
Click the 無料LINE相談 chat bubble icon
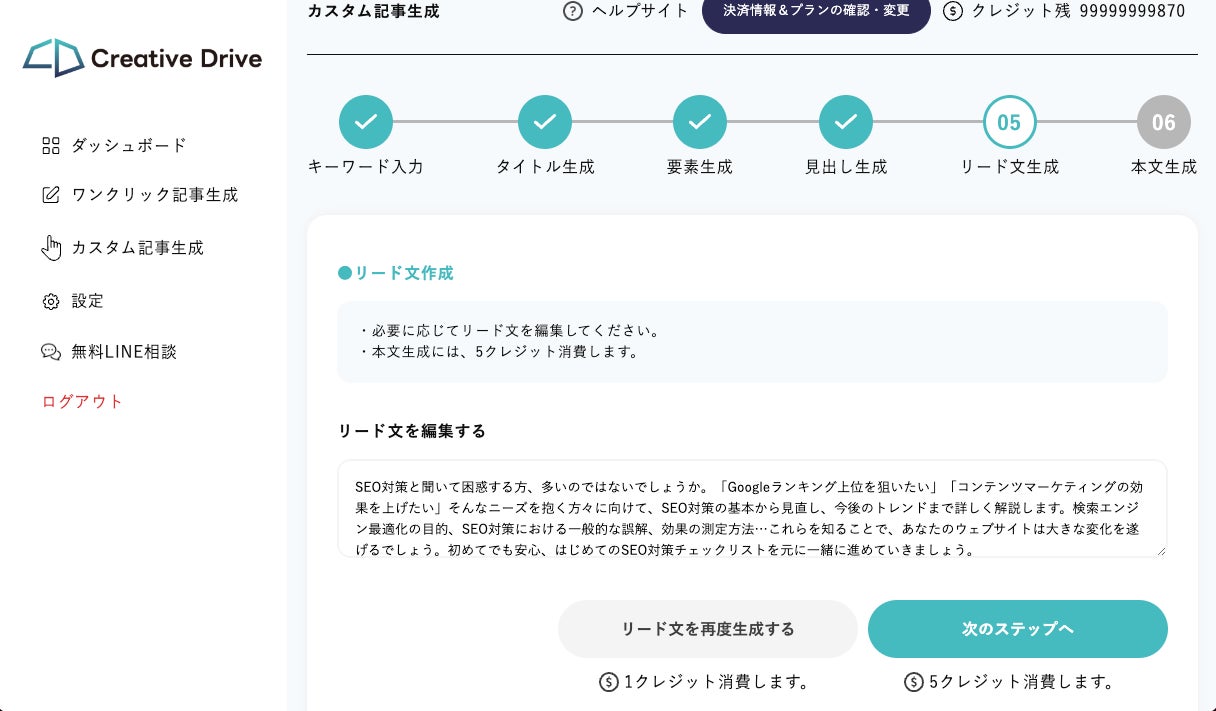click(x=51, y=352)
